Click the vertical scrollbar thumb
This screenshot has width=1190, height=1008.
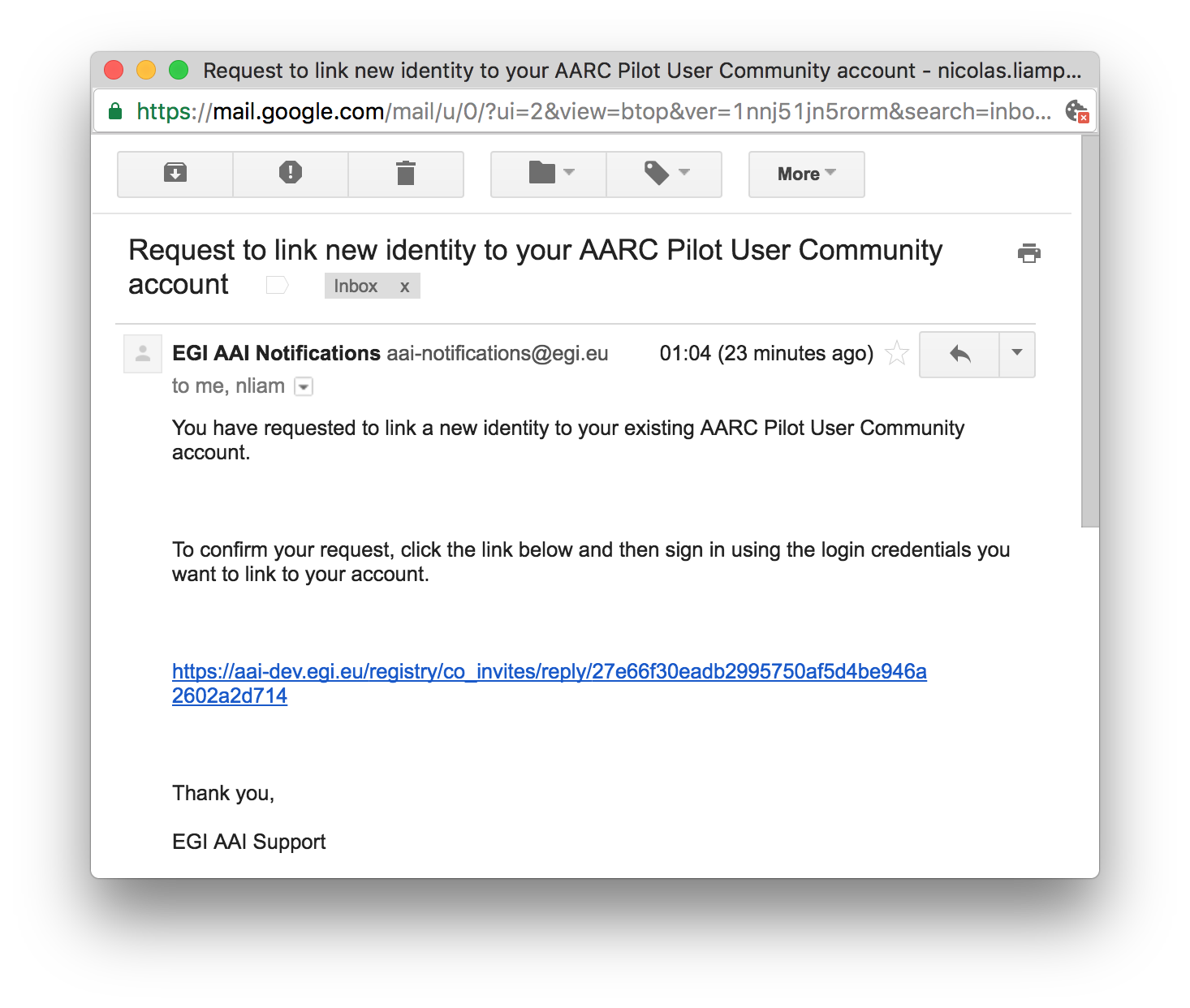click(x=1090, y=331)
